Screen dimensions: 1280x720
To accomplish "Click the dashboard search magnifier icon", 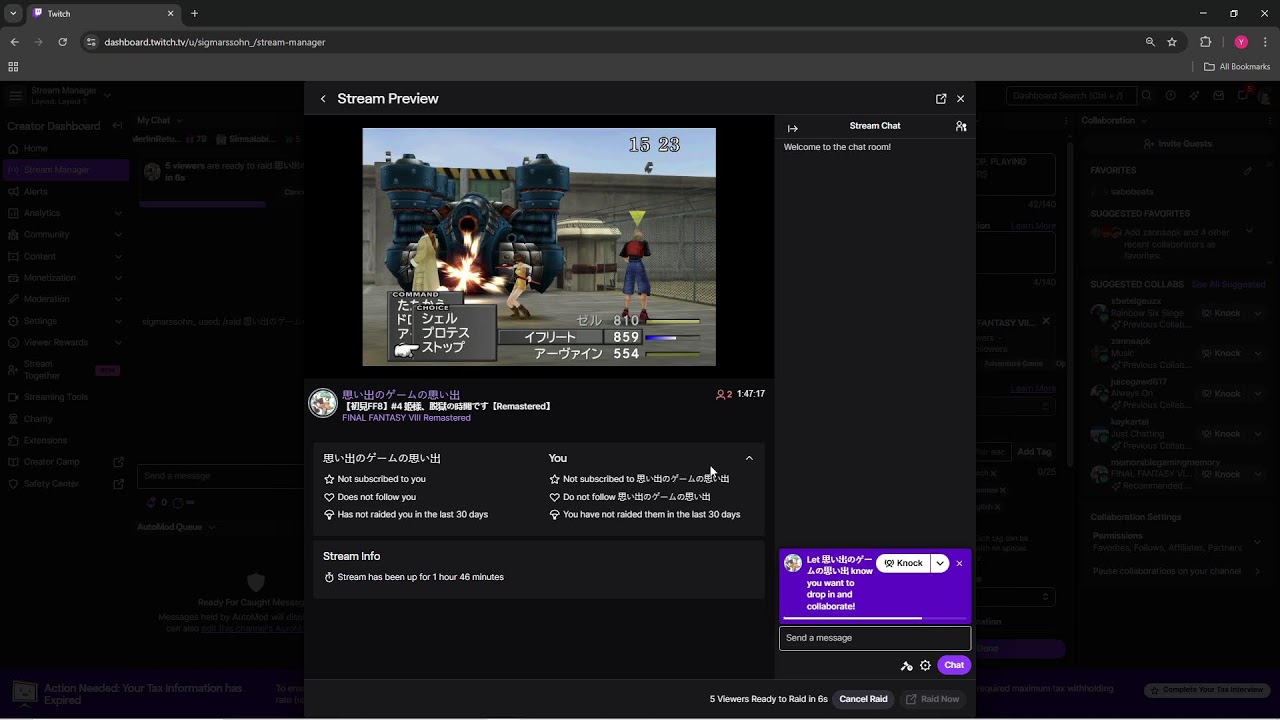I will pos(1146,96).
